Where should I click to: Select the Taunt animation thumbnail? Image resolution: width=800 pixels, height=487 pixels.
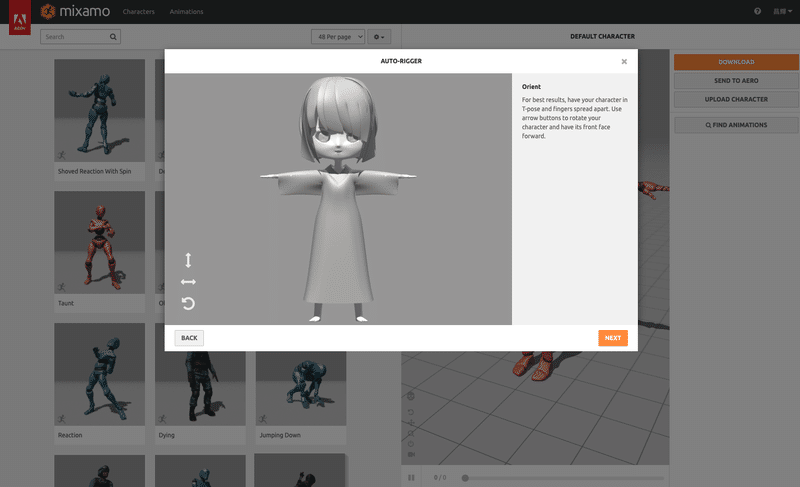click(x=99, y=243)
